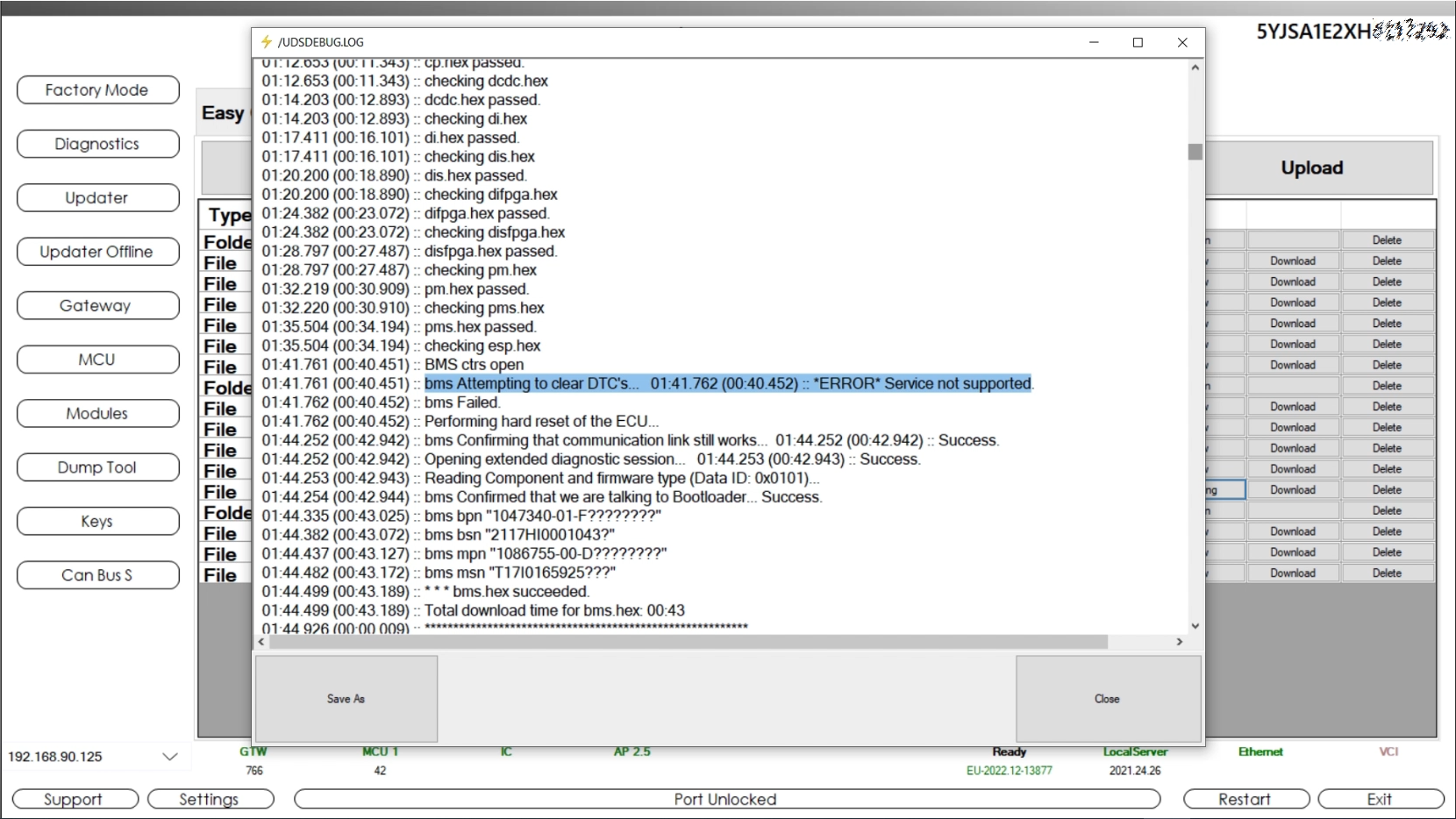Click the lightning bolt icon in log title bar

(x=267, y=41)
